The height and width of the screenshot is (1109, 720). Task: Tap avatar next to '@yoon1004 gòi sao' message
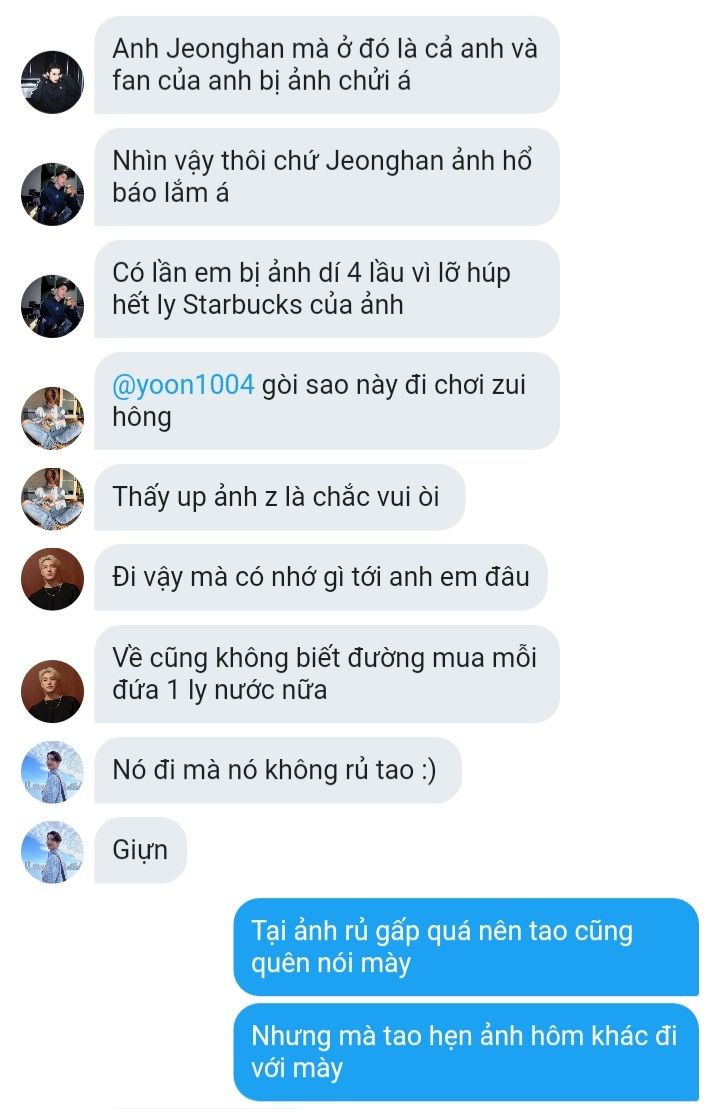[52, 418]
